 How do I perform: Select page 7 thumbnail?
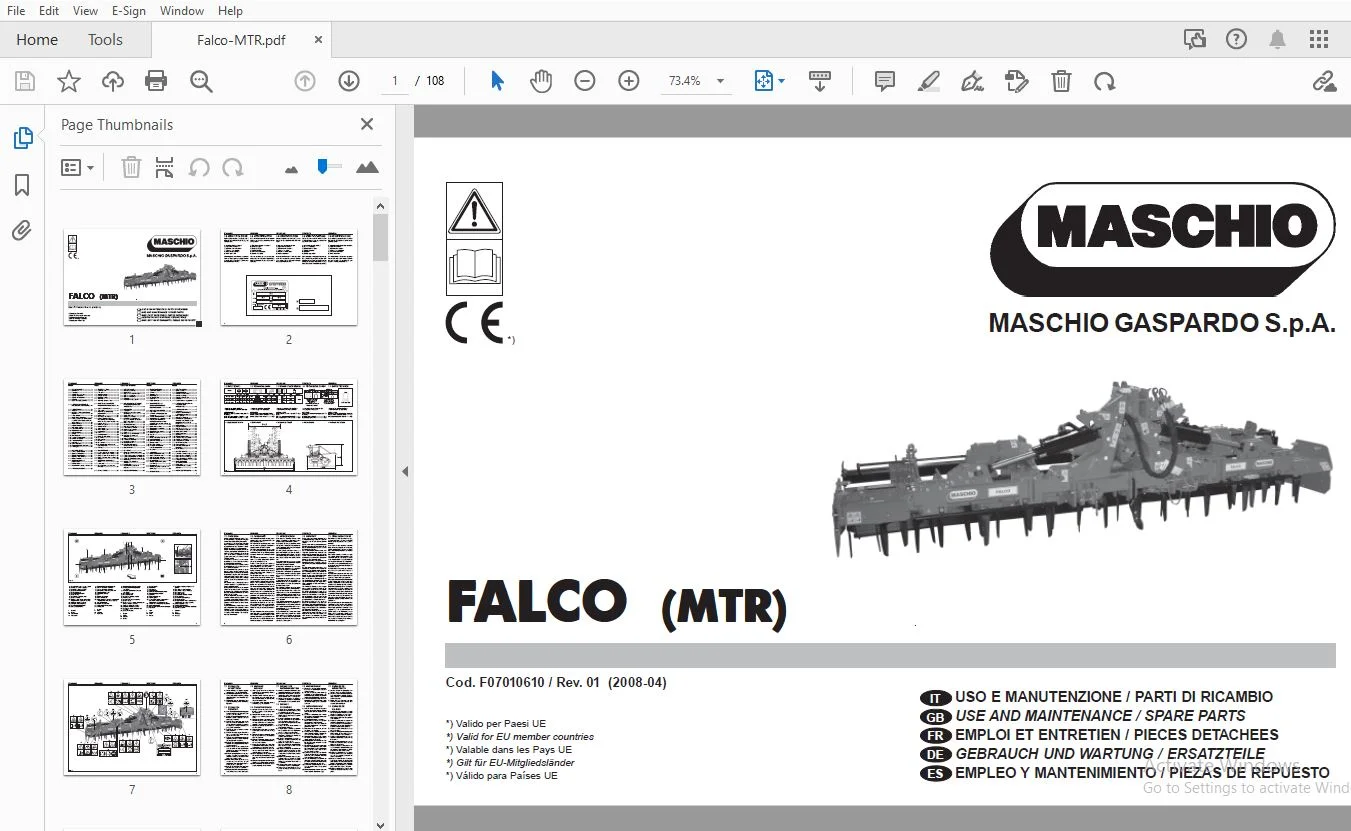point(132,728)
